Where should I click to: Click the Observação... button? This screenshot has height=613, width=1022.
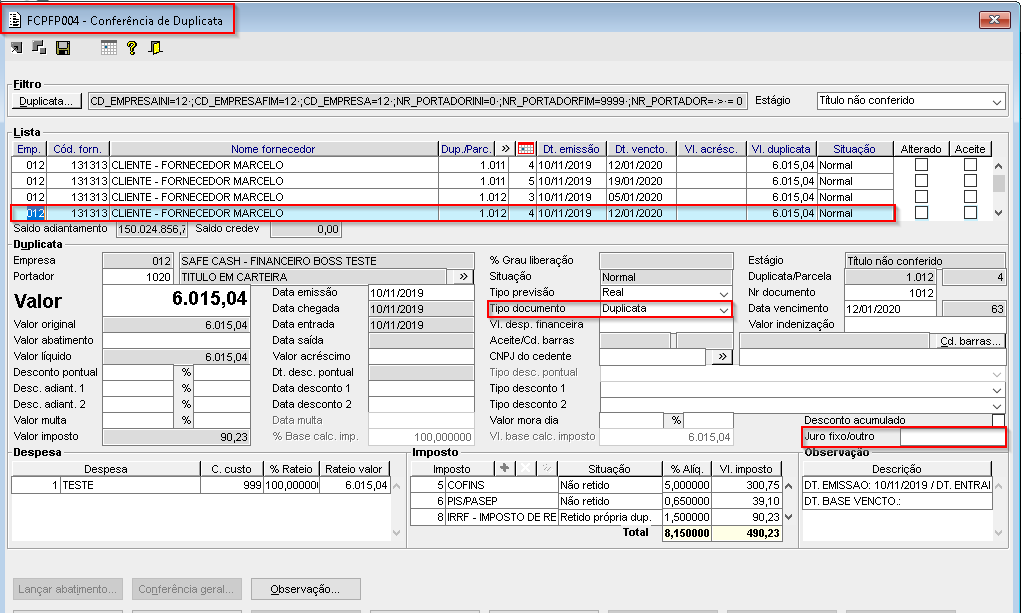click(305, 589)
